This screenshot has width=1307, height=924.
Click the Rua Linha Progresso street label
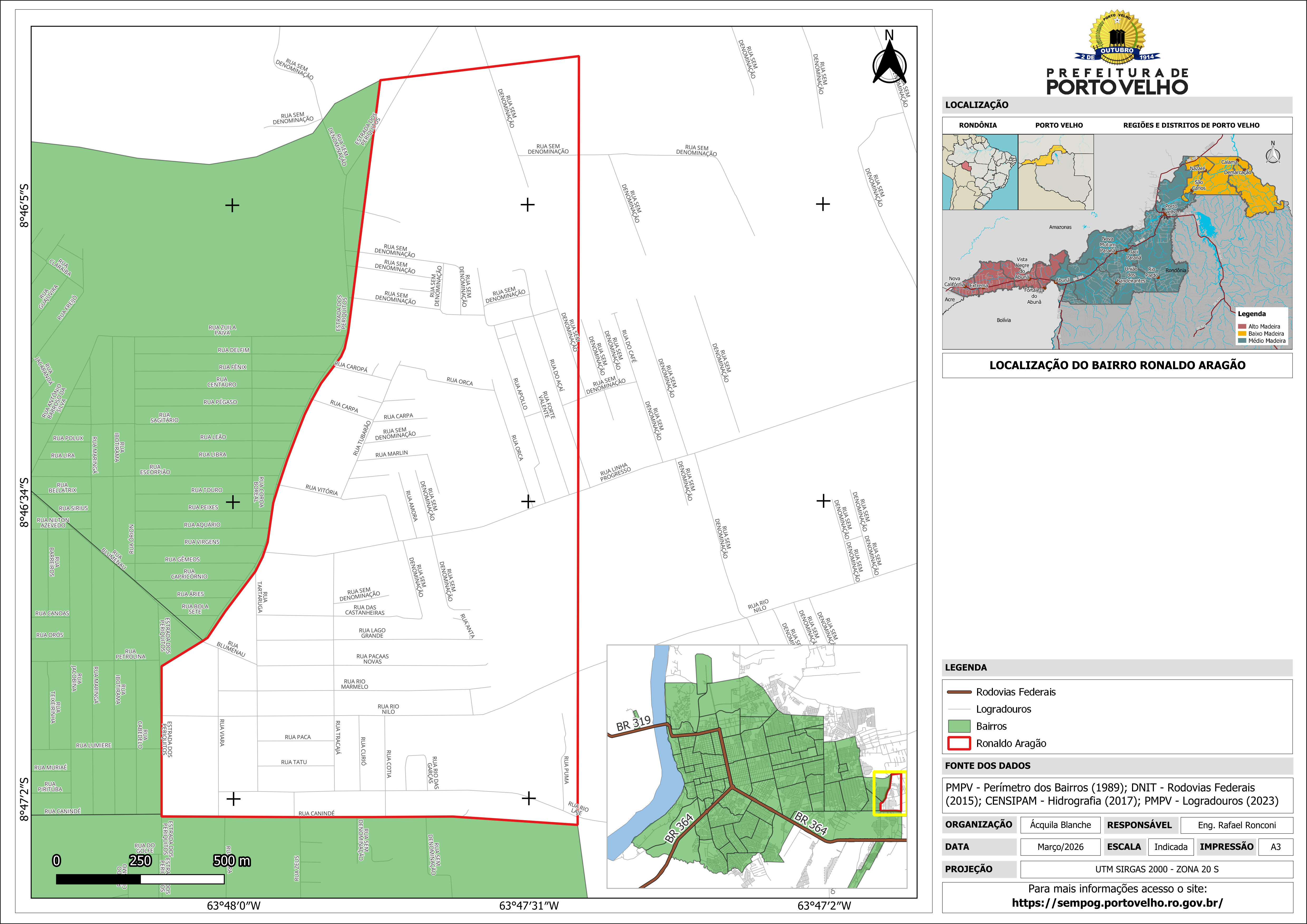coord(615,472)
